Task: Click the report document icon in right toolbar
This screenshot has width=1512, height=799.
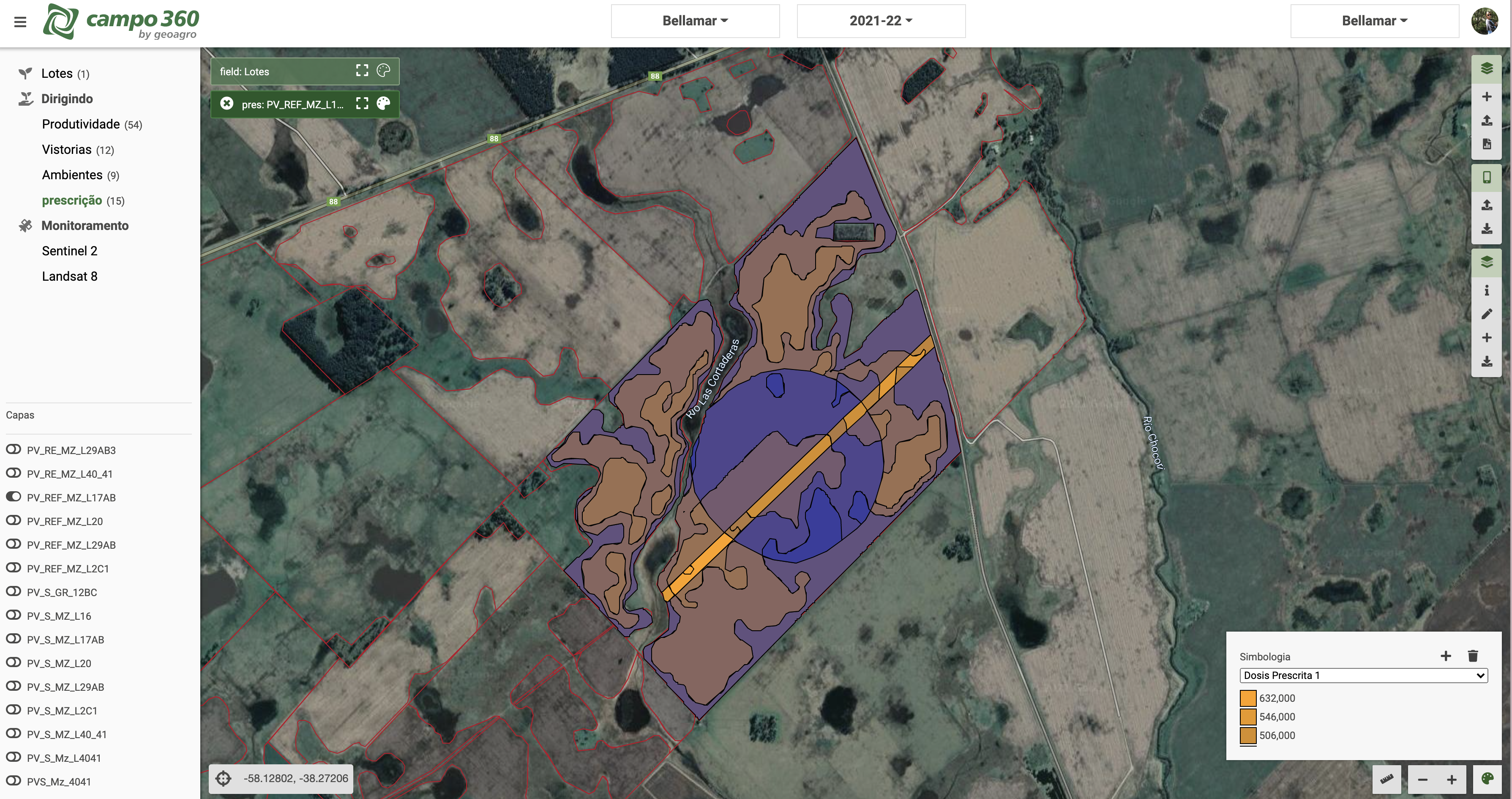Action: (1486, 144)
